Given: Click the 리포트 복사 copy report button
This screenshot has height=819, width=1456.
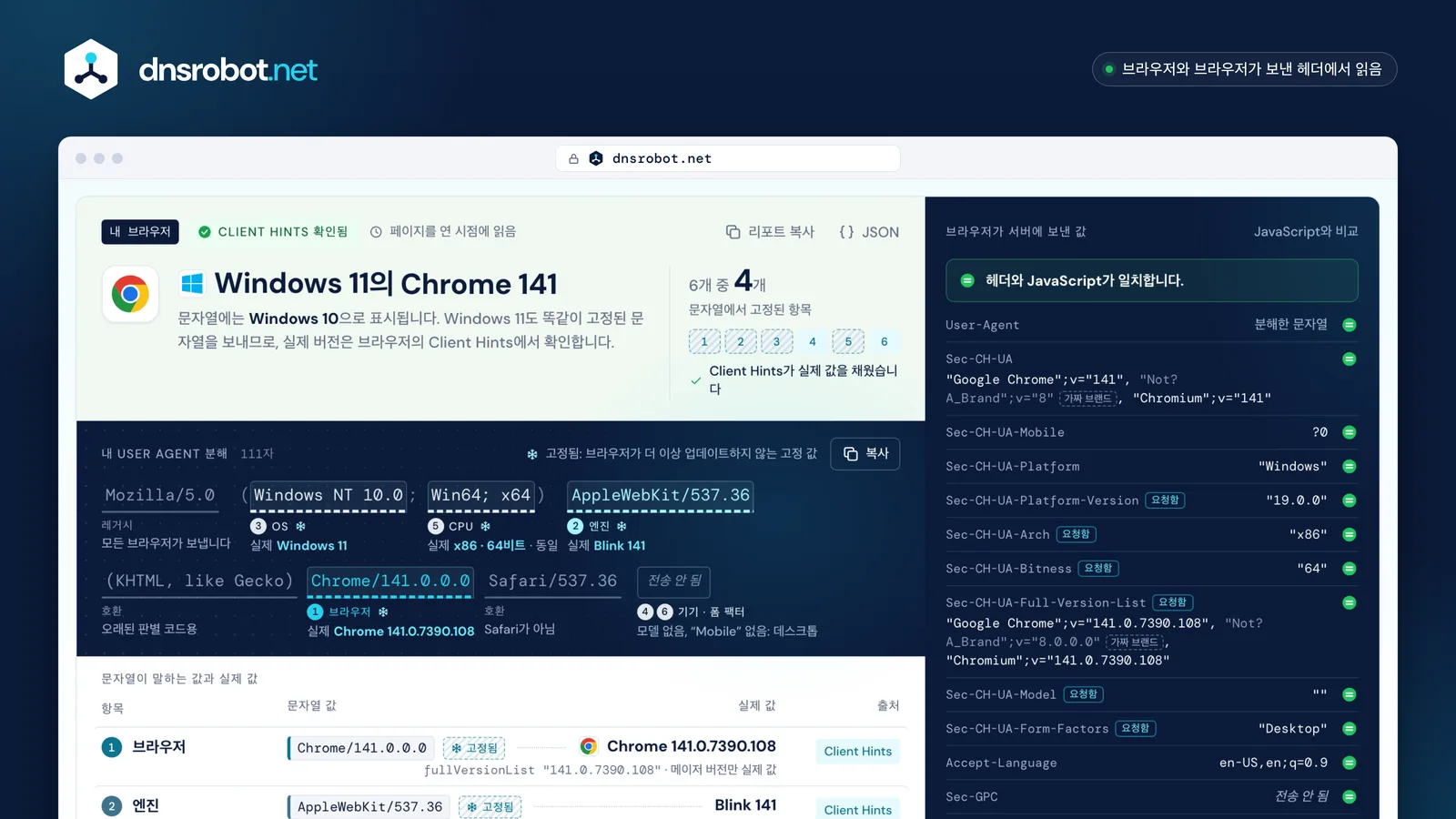Looking at the screenshot, I should click(x=770, y=232).
